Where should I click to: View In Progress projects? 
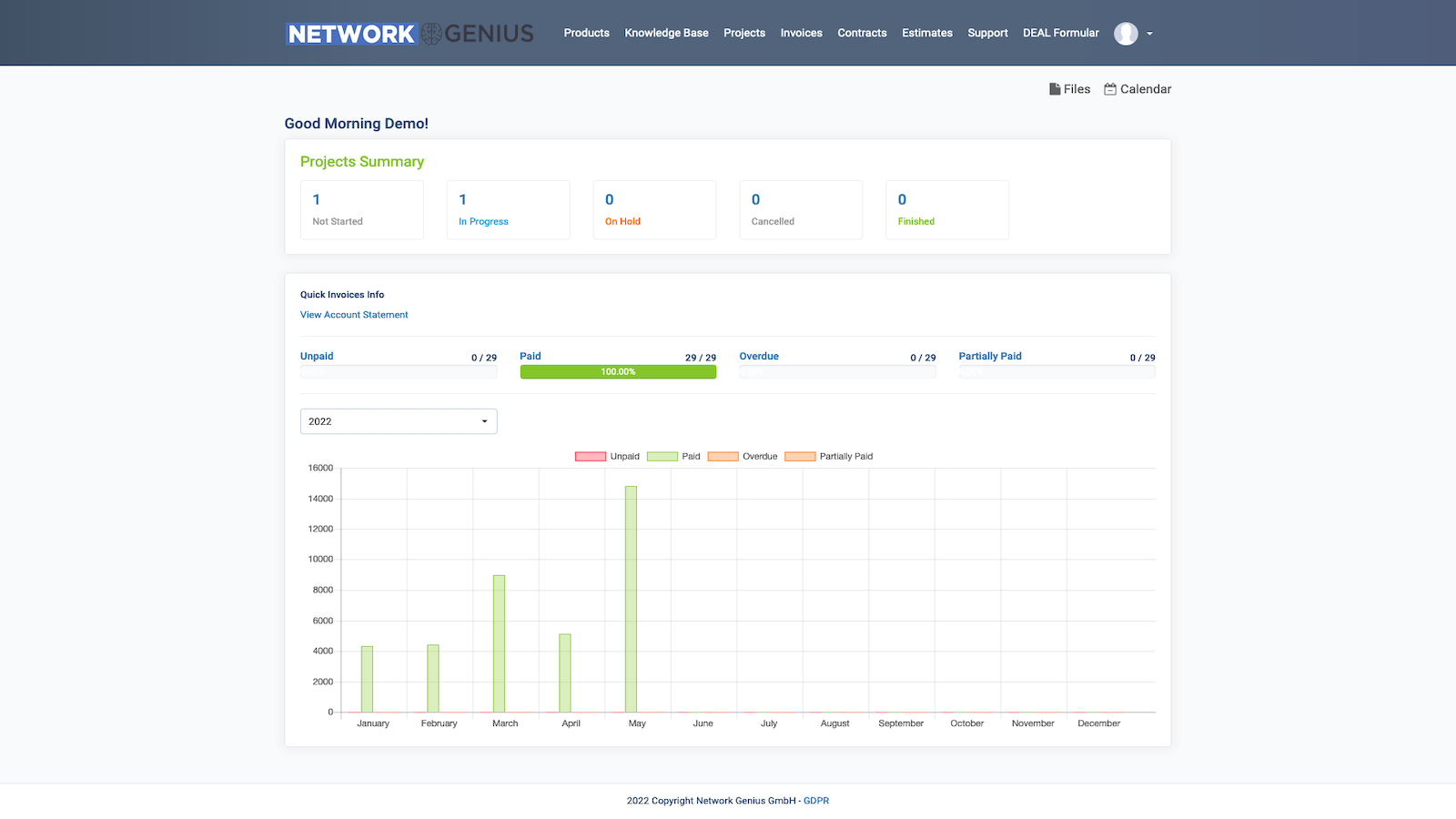pyautogui.click(x=509, y=210)
